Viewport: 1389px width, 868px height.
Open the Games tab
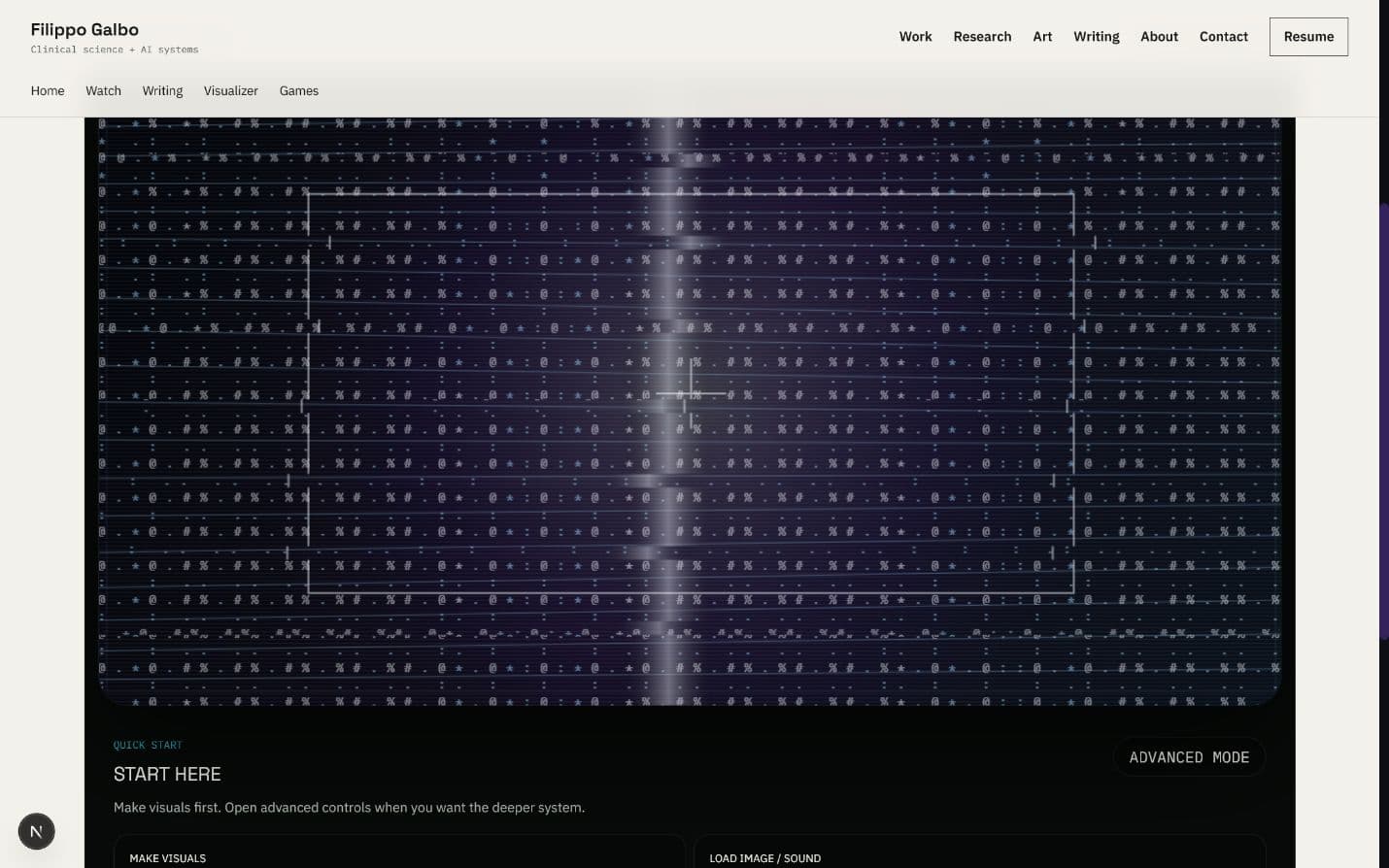[299, 90]
